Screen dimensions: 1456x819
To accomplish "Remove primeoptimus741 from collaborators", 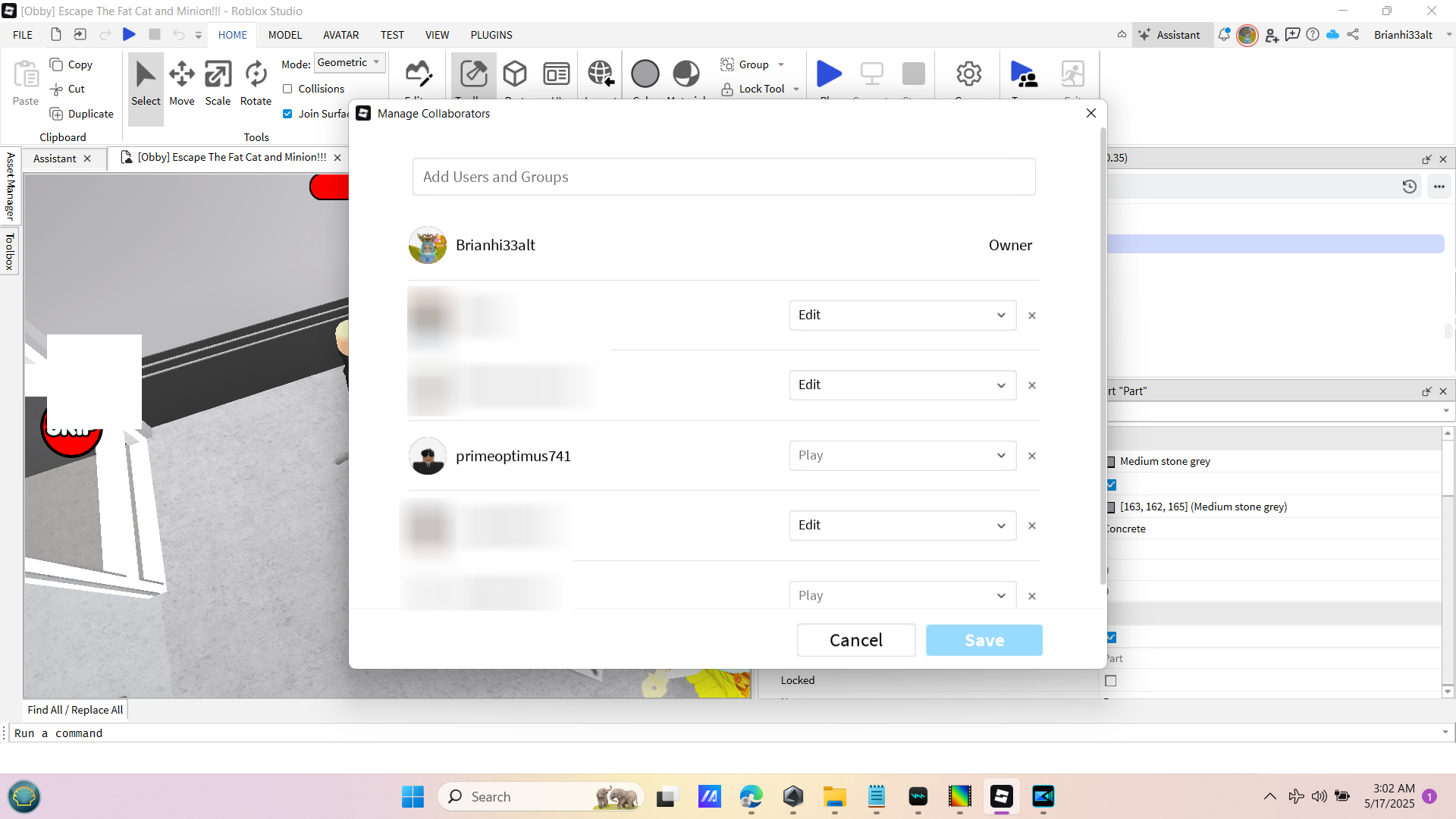I will coord(1032,456).
